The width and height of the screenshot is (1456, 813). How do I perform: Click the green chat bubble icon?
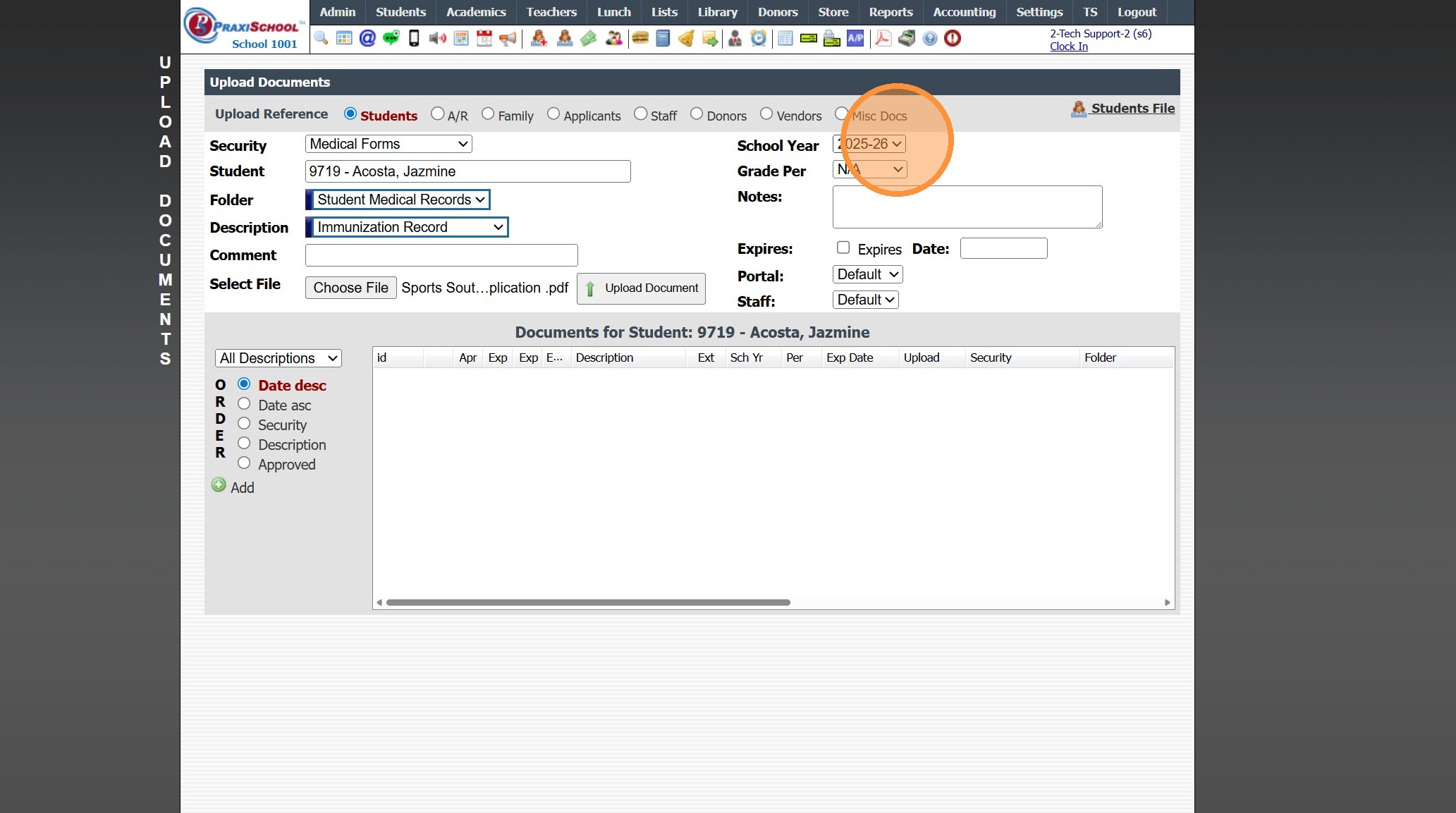tap(391, 38)
